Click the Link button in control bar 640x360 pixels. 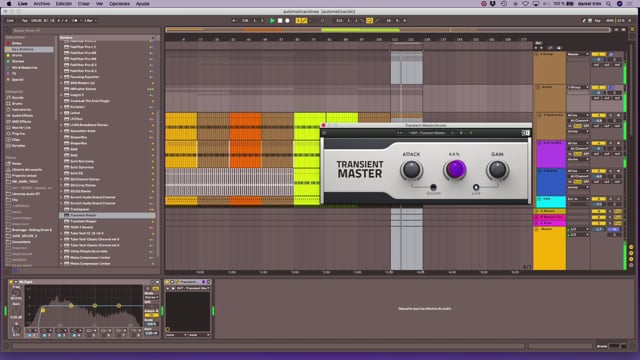point(10,20)
